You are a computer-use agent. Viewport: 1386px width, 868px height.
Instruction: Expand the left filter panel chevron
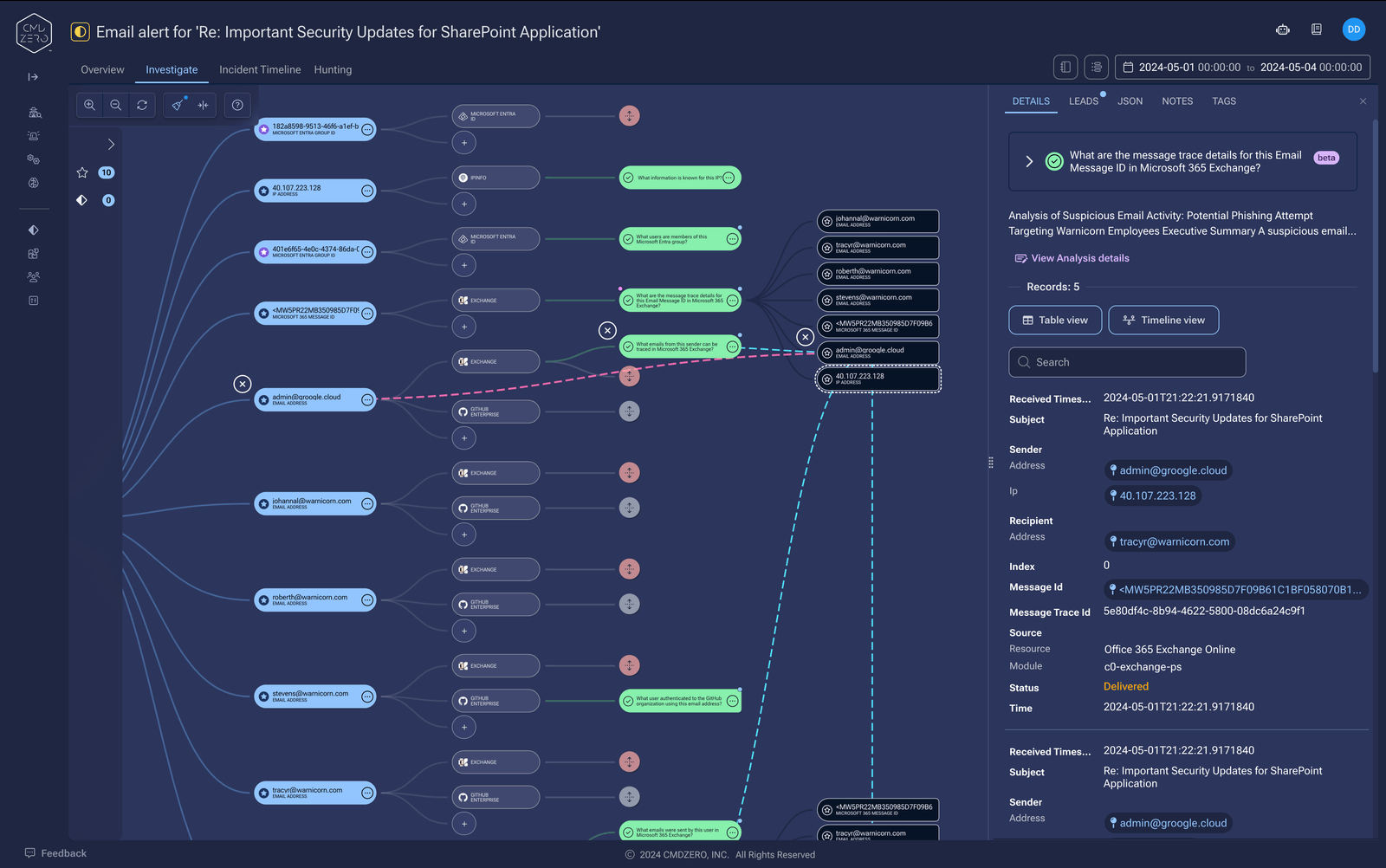(111, 145)
